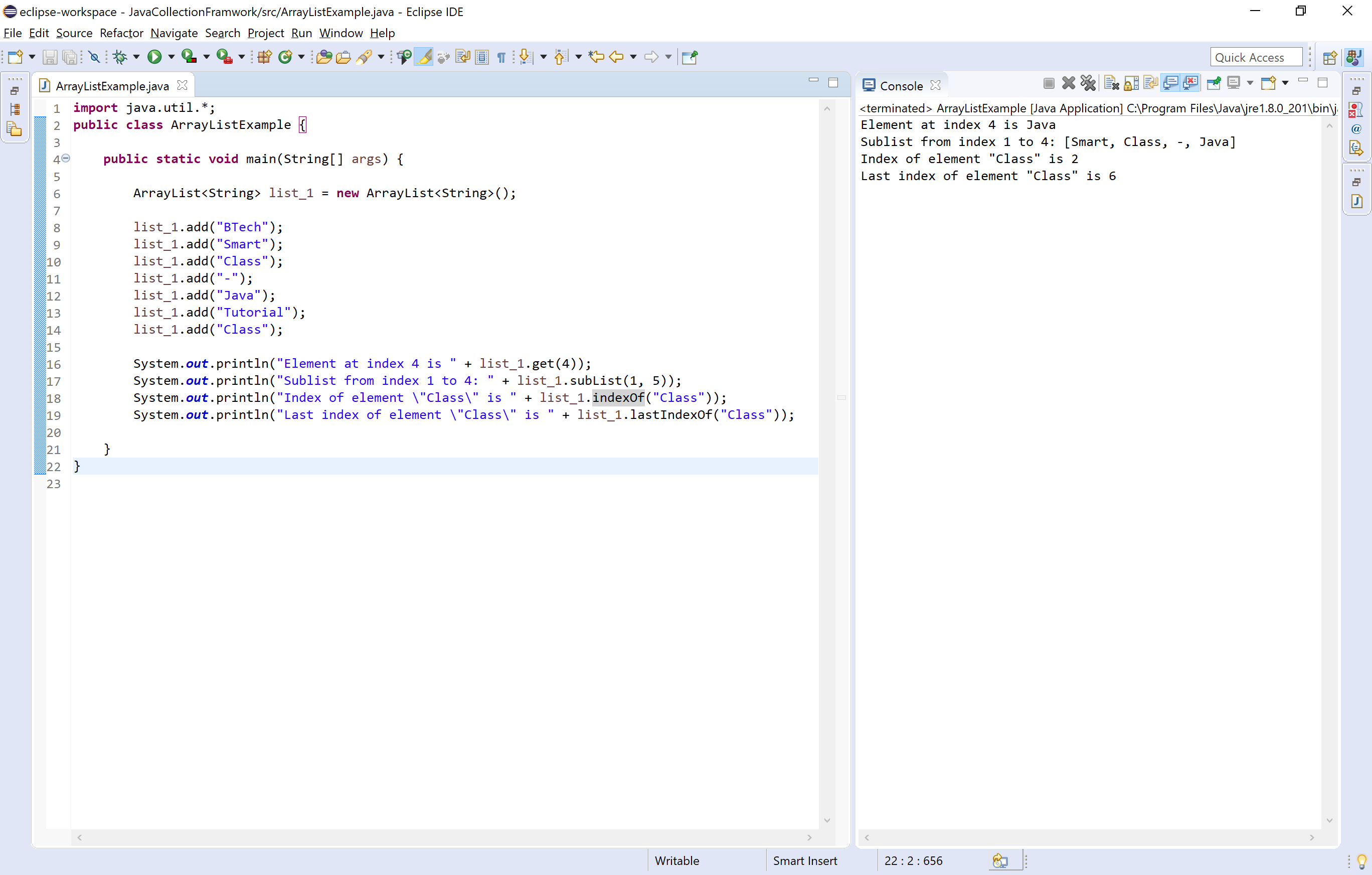Click the Debug bug icon

tap(120, 56)
